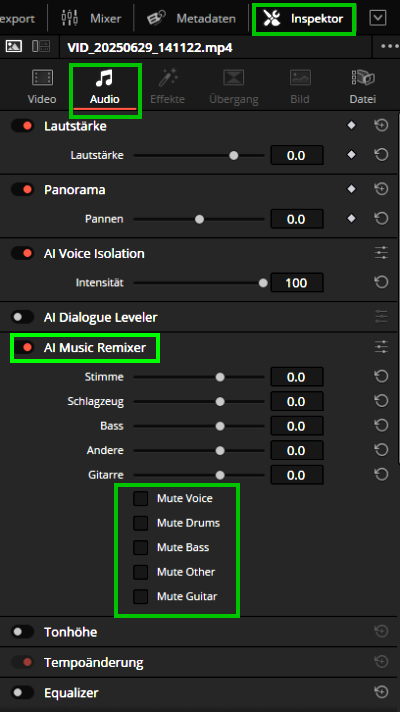Check the Mute Voice checkbox
This screenshot has width=400, height=712.
pos(140,499)
